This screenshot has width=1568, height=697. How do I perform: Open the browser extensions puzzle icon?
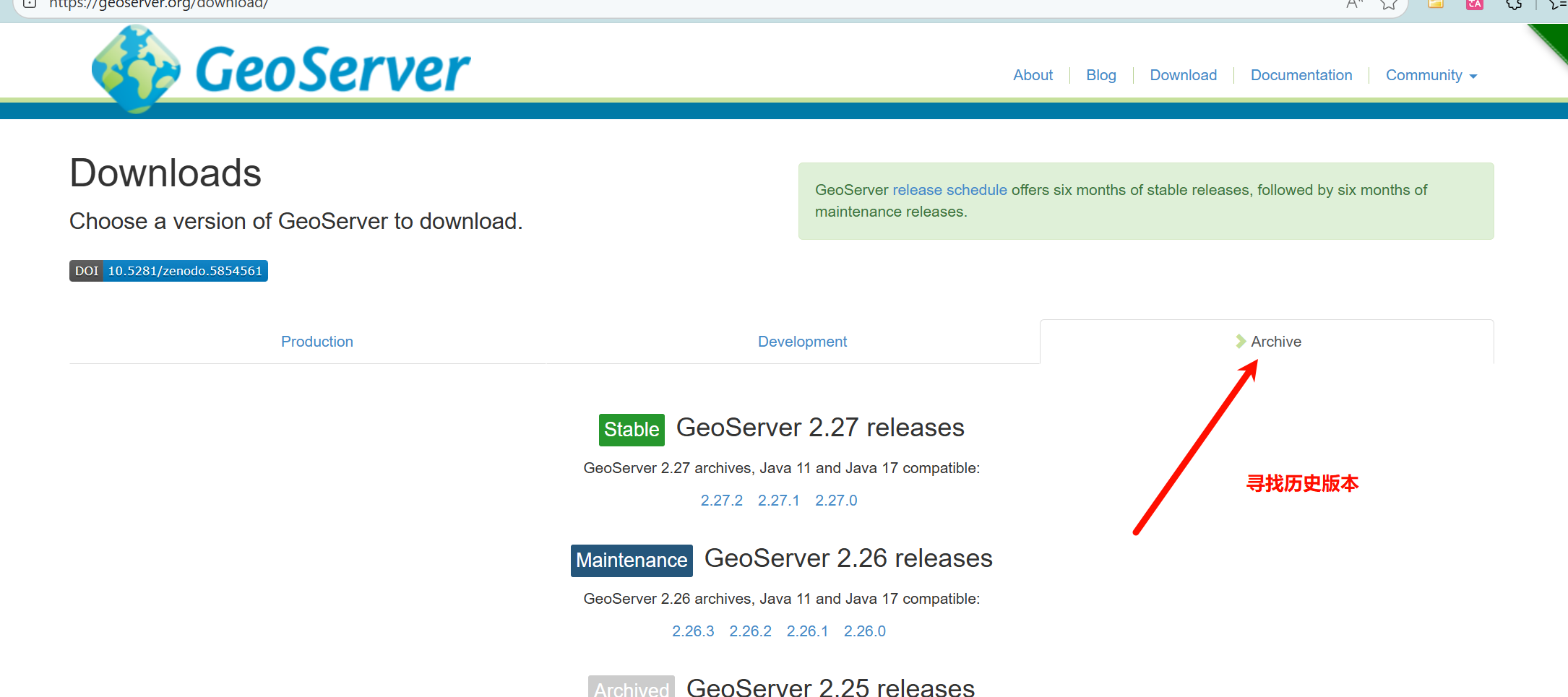click(x=1514, y=4)
